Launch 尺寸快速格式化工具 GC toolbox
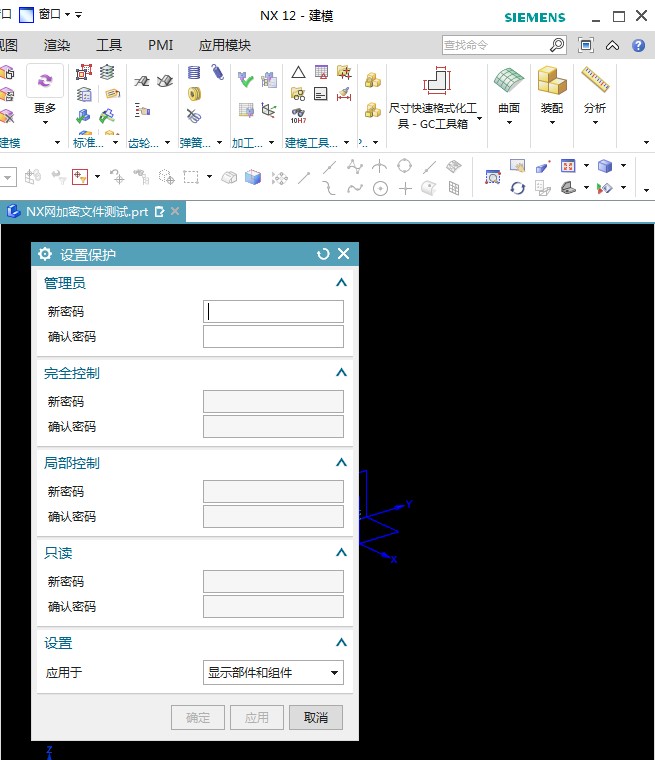 (435, 98)
